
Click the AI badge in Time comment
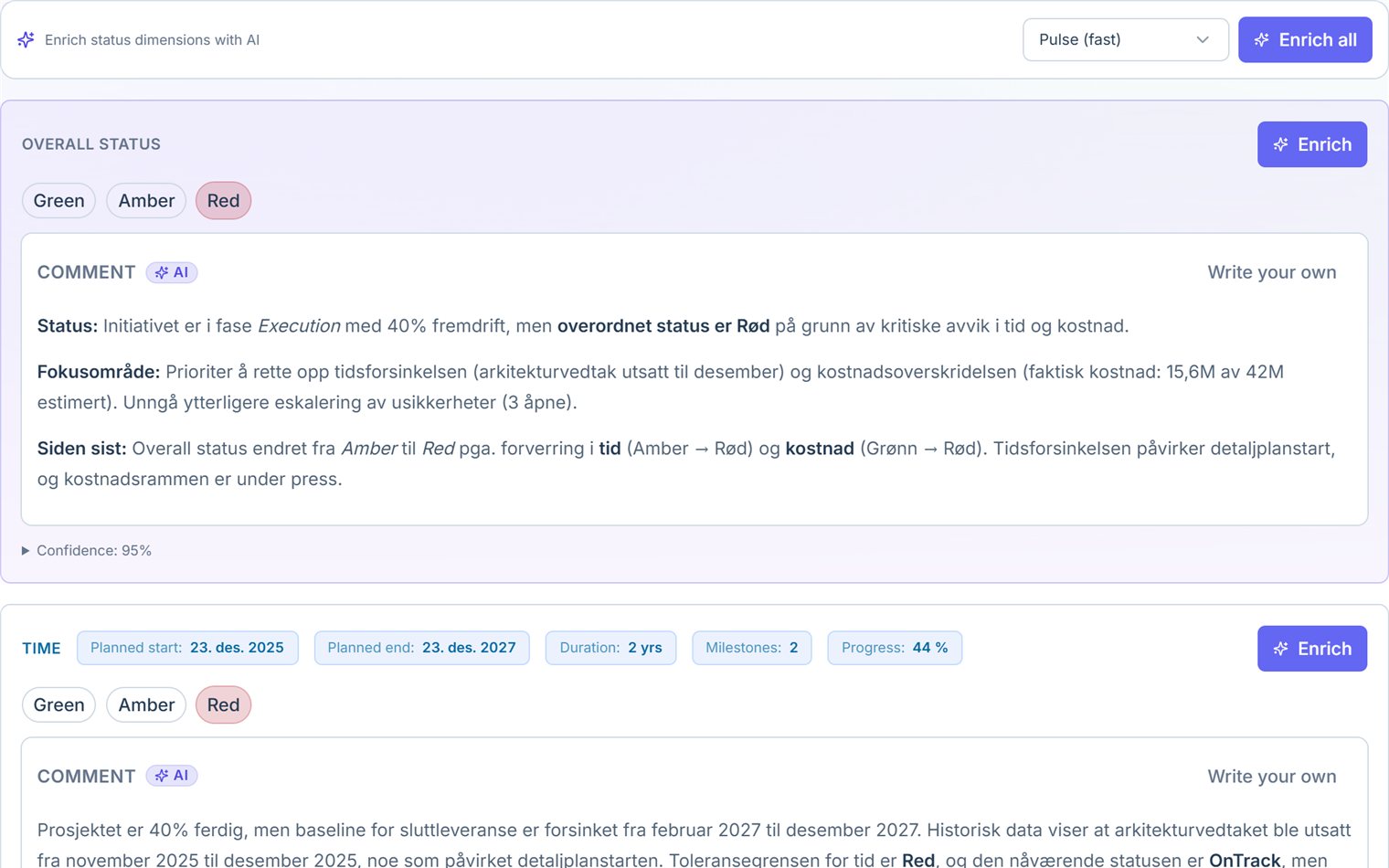172,776
